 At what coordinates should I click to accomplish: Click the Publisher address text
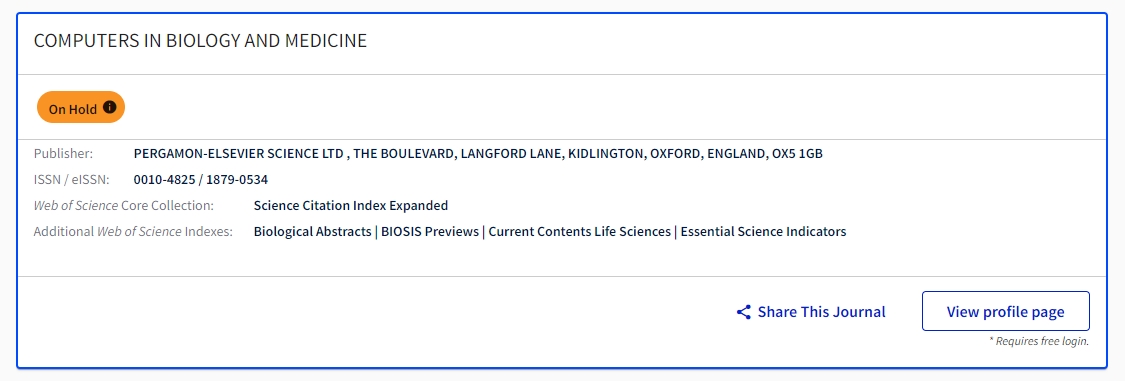(478, 154)
